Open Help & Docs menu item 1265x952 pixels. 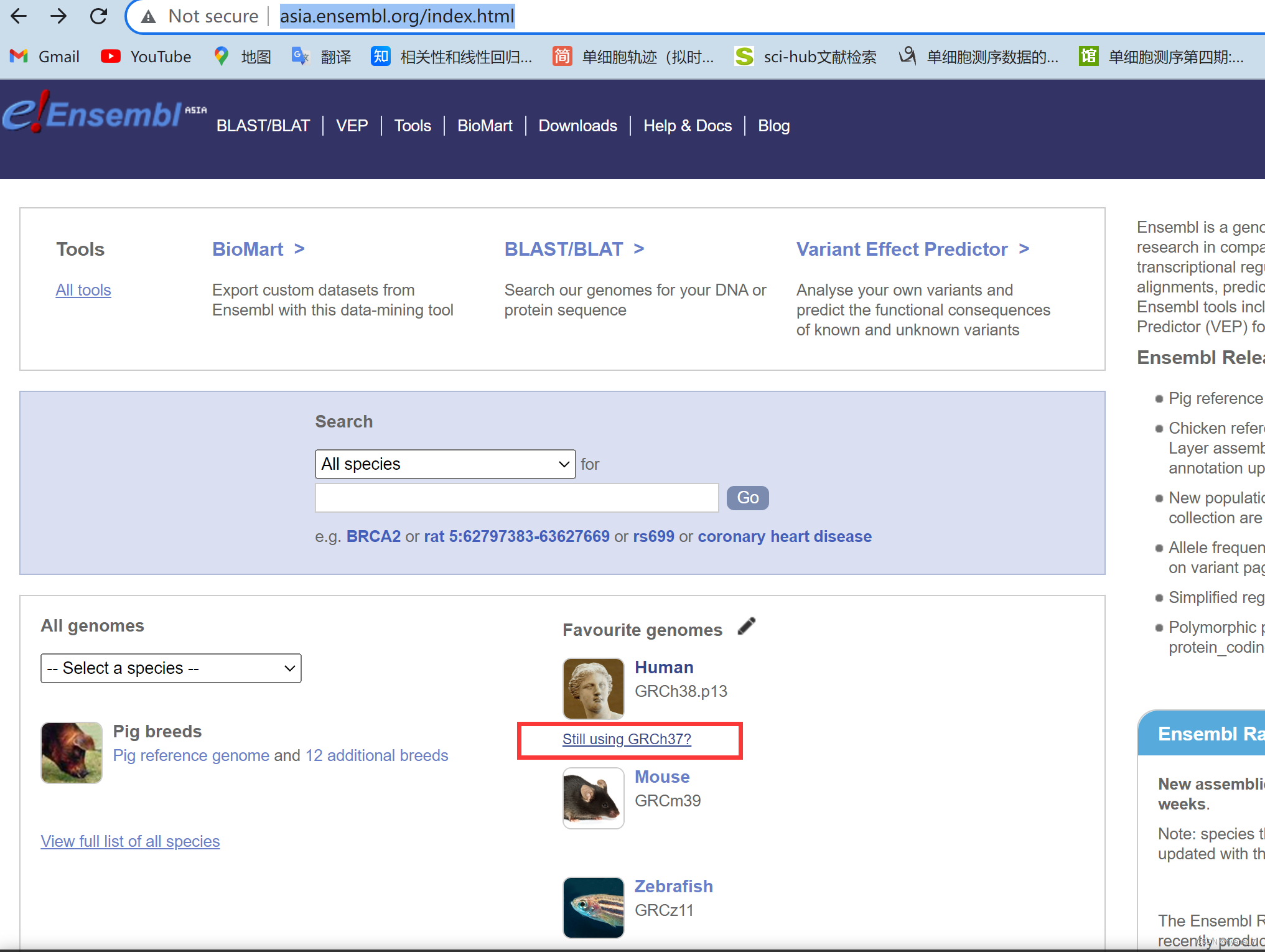coord(687,126)
